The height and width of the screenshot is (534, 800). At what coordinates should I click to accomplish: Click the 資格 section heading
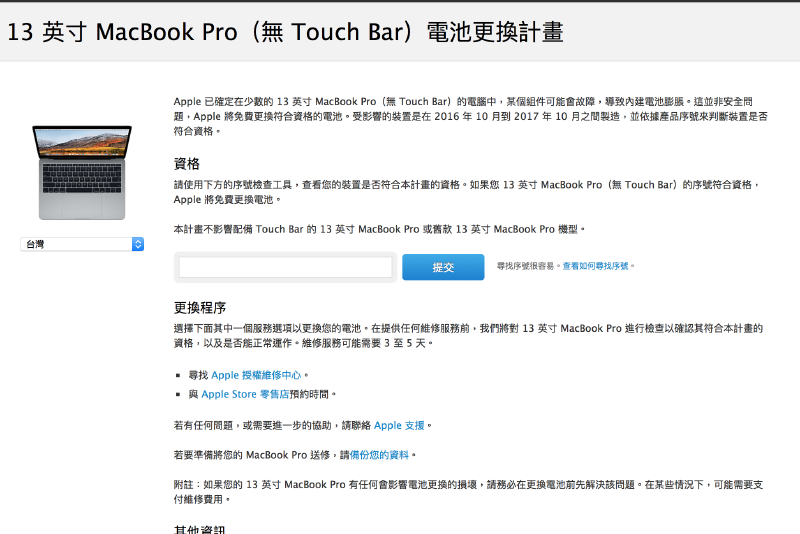[x=187, y=163]
